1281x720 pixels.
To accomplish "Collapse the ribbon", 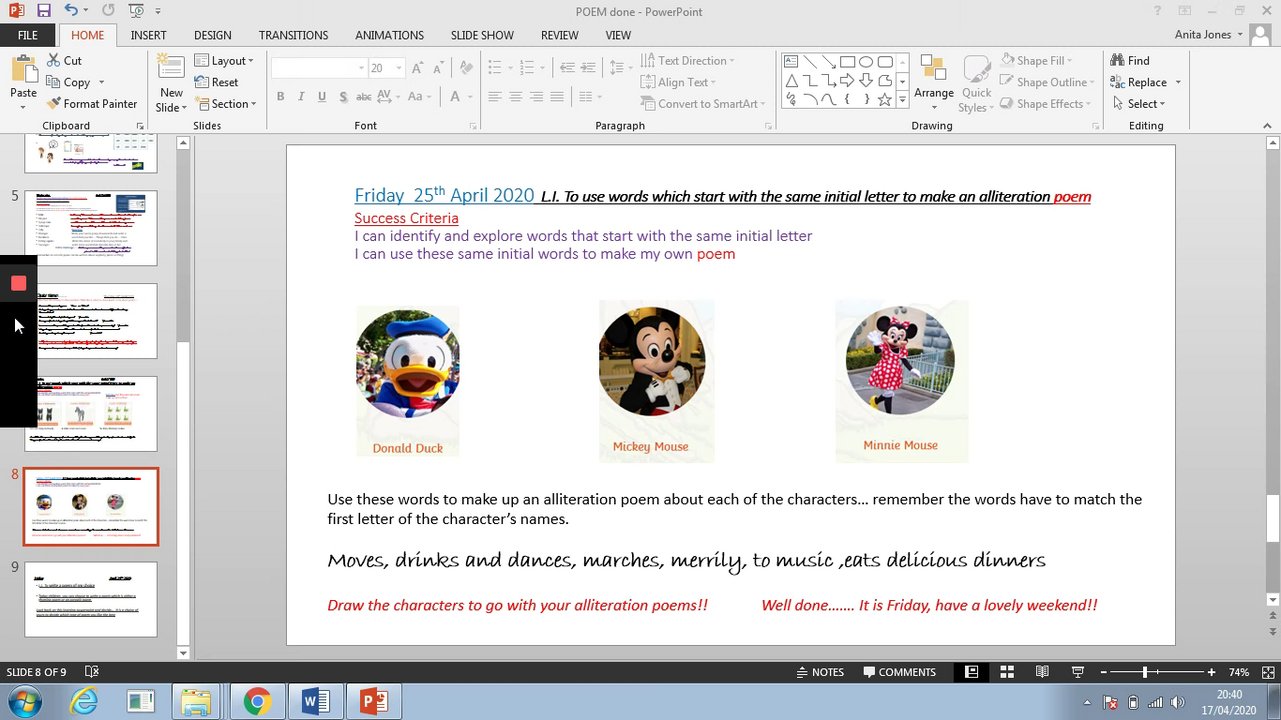I will (1265, 126).
